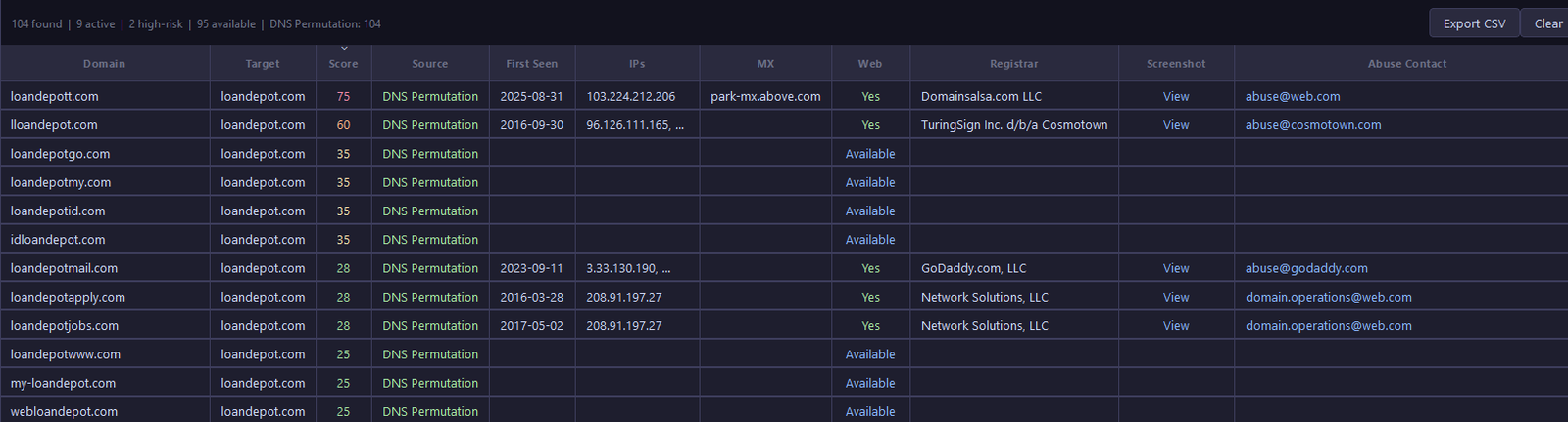Click the Clear button
The width and height of the screenshot is (1568, 422).
point(1547,23)
